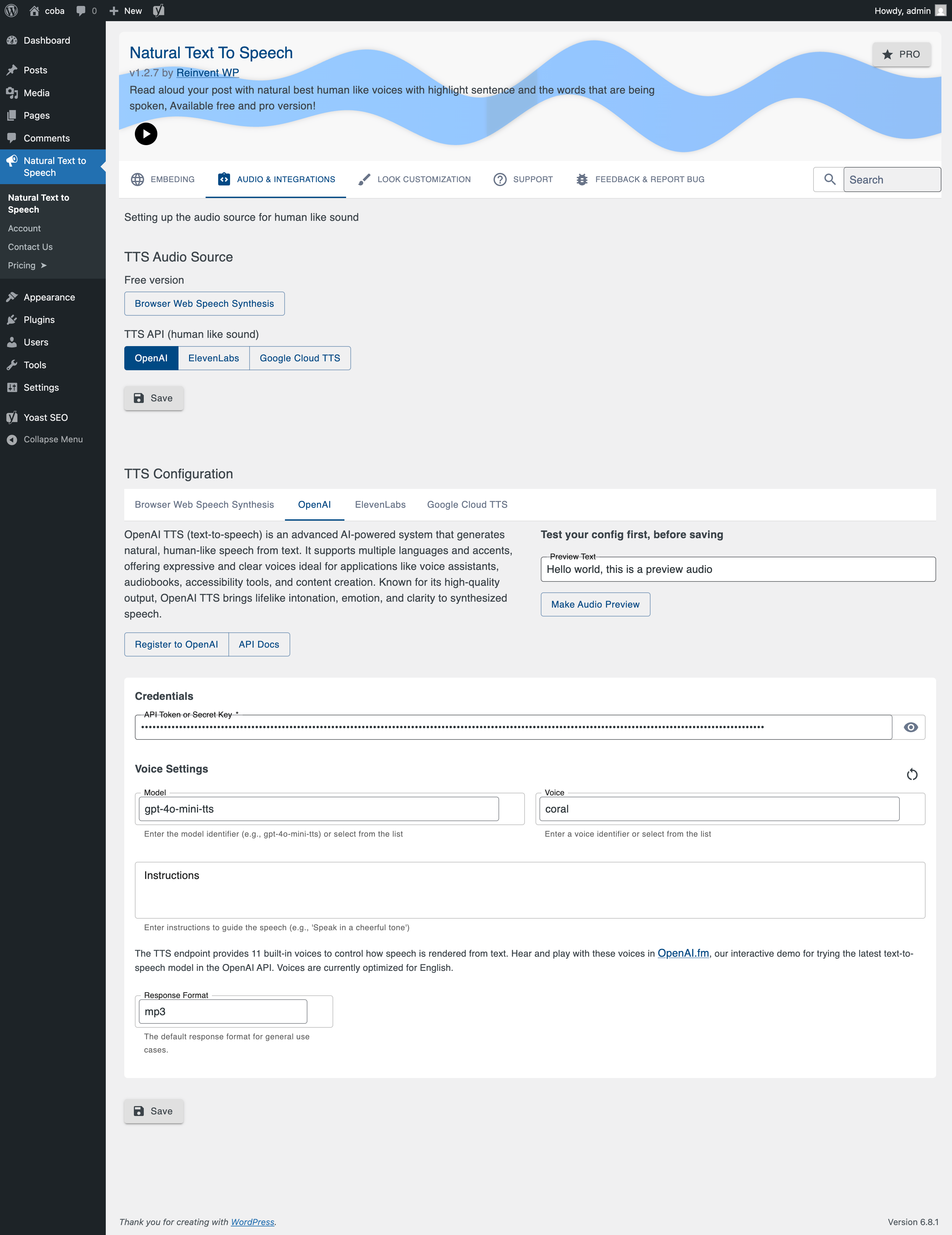Viewport: 952px width, 1235px height.
Task: Open Browser Web Speech Synthesis configuration tab
Action: (x=204, y=504)
